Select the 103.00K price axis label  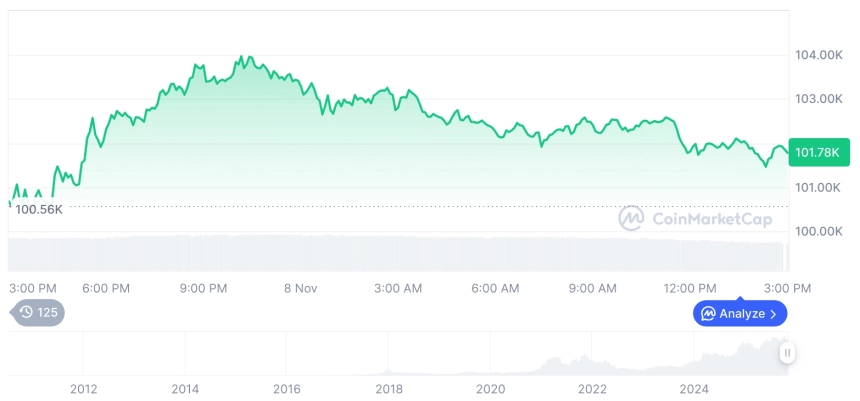(818, 99)
